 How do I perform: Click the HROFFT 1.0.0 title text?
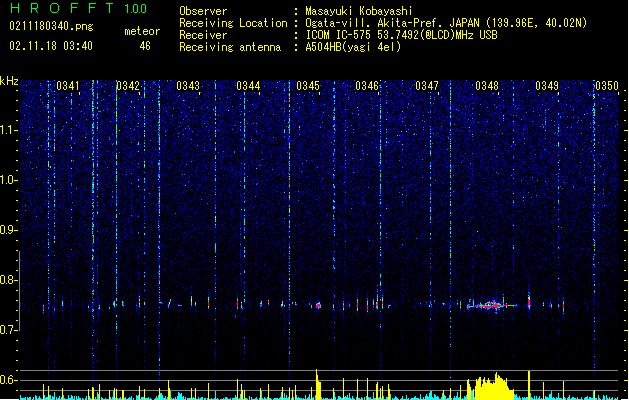tap(79, 8)
